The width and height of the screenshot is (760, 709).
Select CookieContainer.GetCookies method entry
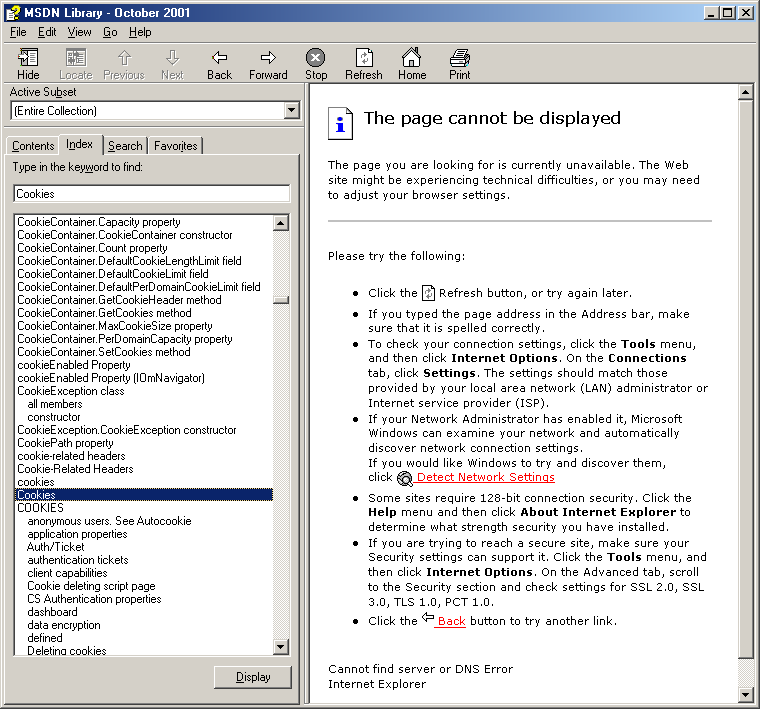[x=105, y=313]
